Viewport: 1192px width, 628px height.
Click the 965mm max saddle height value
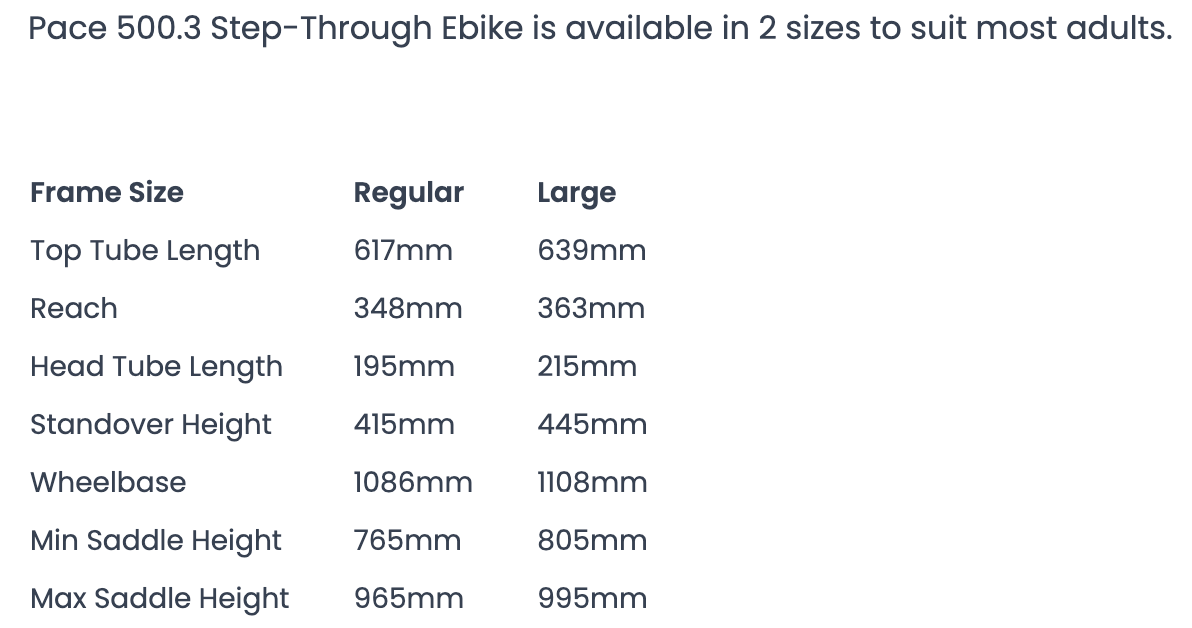coord(408,598)
